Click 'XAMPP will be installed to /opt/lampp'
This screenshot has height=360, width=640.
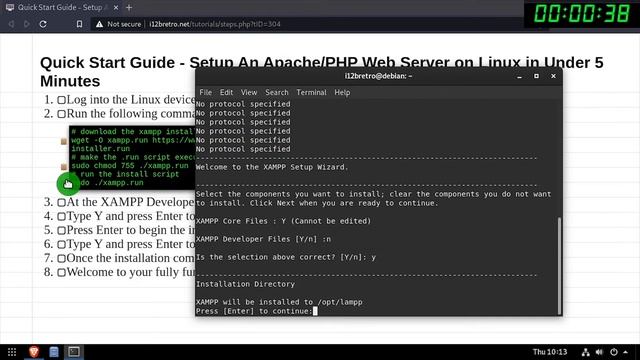[279, 302]
